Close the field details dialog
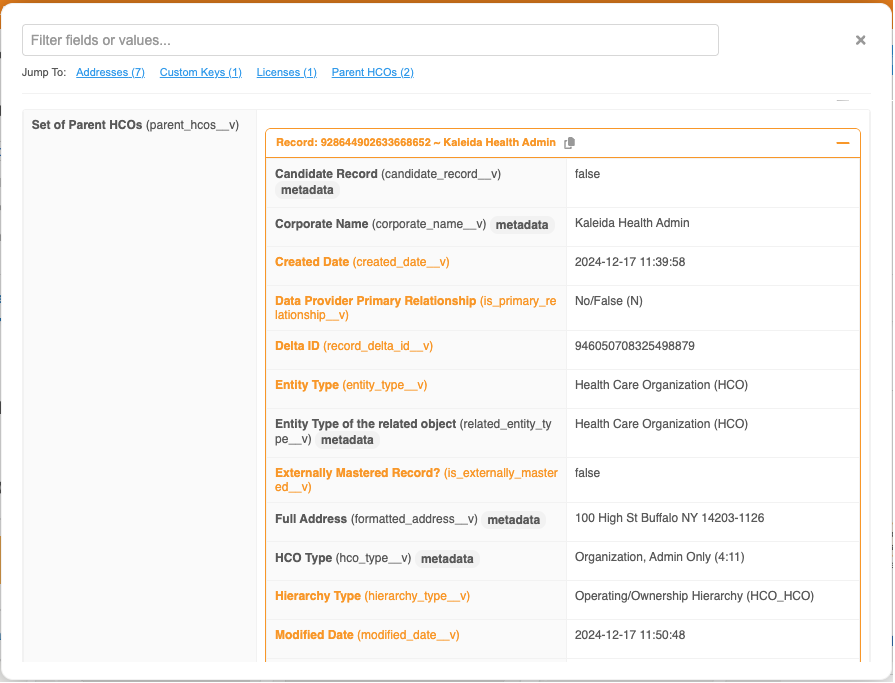Image resolution: width=895 pixels, height=683 pixels. coord(860,40)
